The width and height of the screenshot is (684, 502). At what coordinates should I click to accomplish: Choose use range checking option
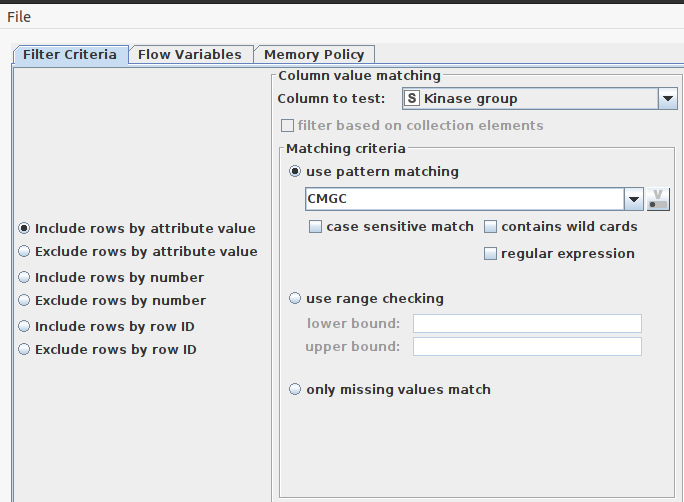[x=296, y=298]
